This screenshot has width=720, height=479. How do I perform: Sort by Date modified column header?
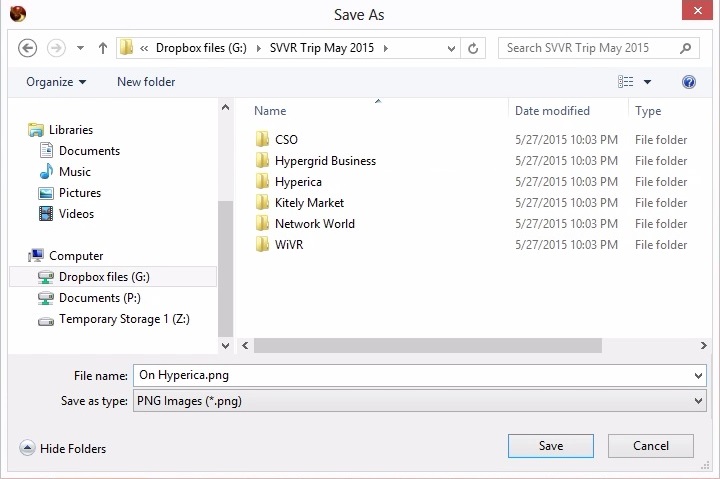pos(552,111)
